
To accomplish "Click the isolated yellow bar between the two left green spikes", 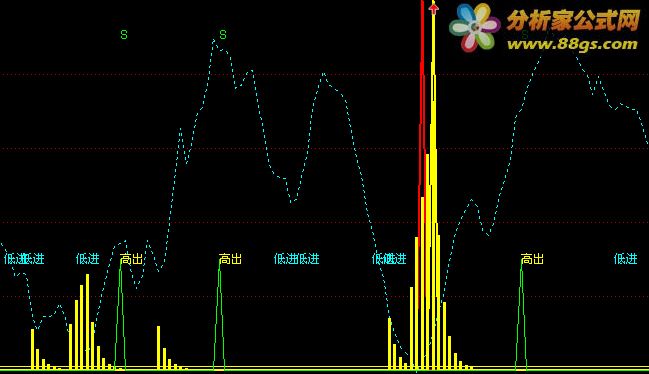I will [159, 348].
